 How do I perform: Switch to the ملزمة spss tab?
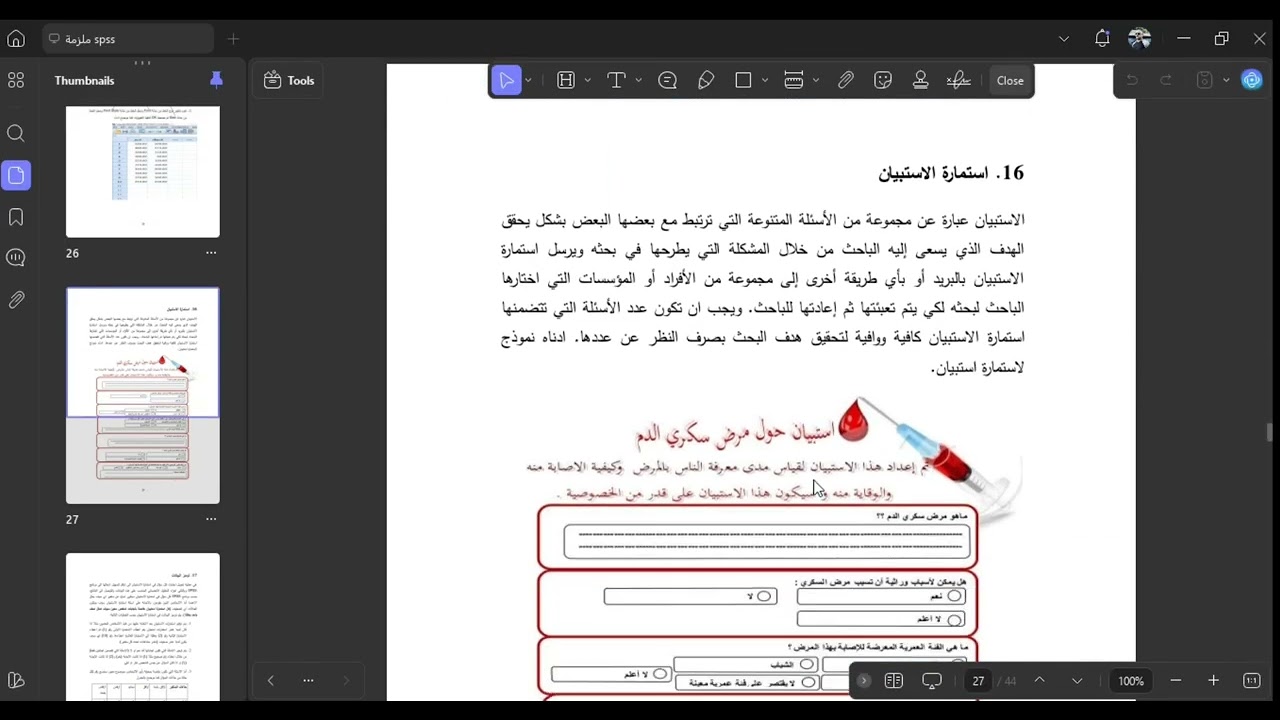(128, 39)
